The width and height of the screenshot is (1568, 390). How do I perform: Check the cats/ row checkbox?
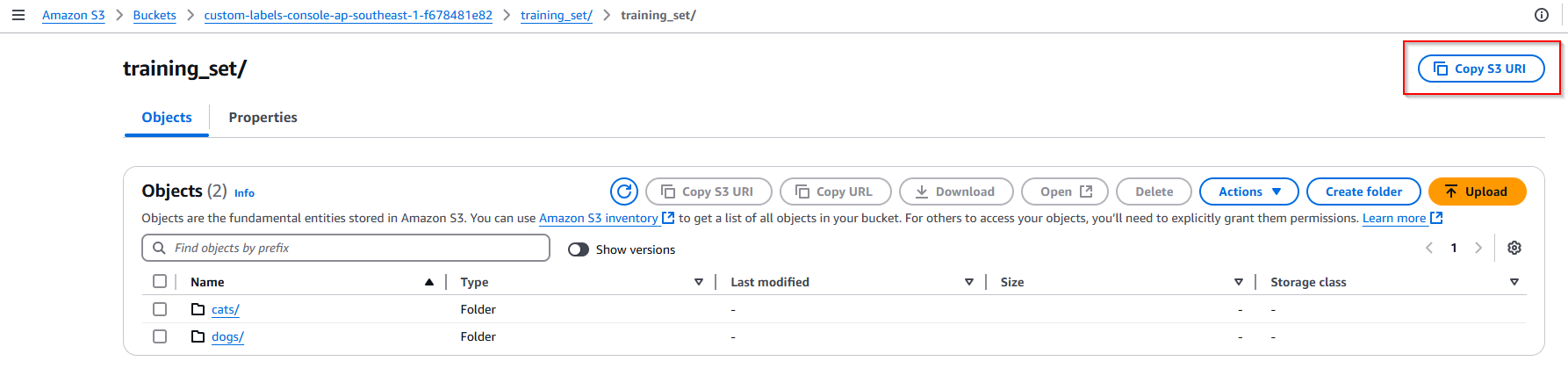[x=160, y=309]
